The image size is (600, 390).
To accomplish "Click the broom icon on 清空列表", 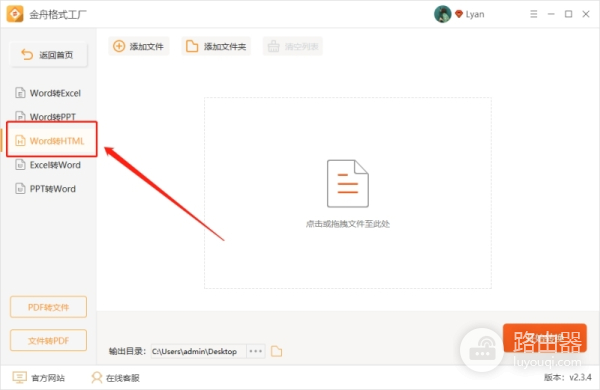I will pos(273,46).
